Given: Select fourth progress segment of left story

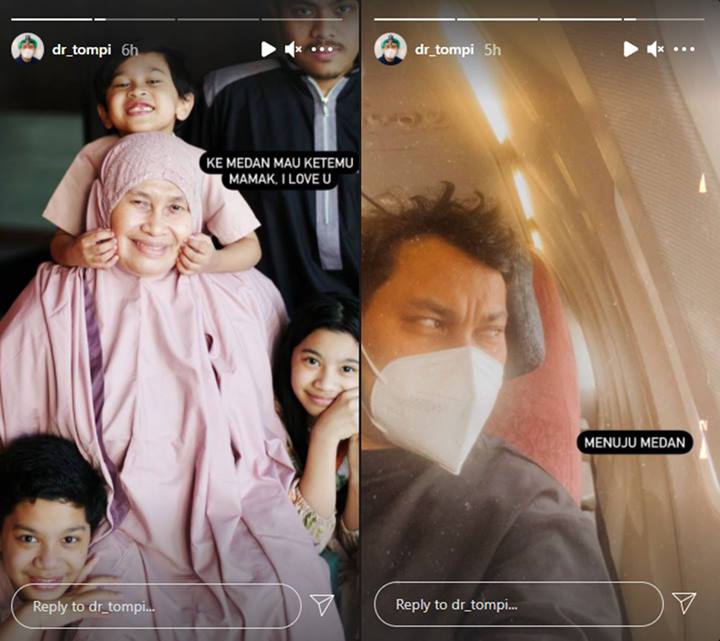Looking at the screenshot, I should [302, 19].
